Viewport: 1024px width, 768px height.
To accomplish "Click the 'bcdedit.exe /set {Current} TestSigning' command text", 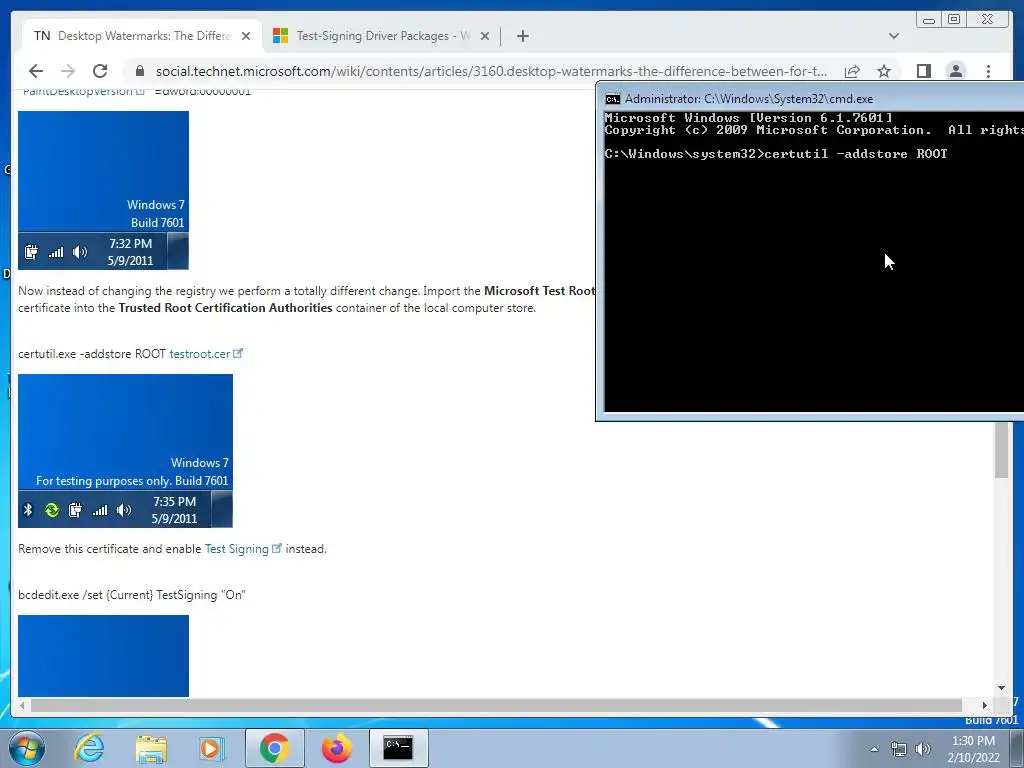I will coord(132,595).
